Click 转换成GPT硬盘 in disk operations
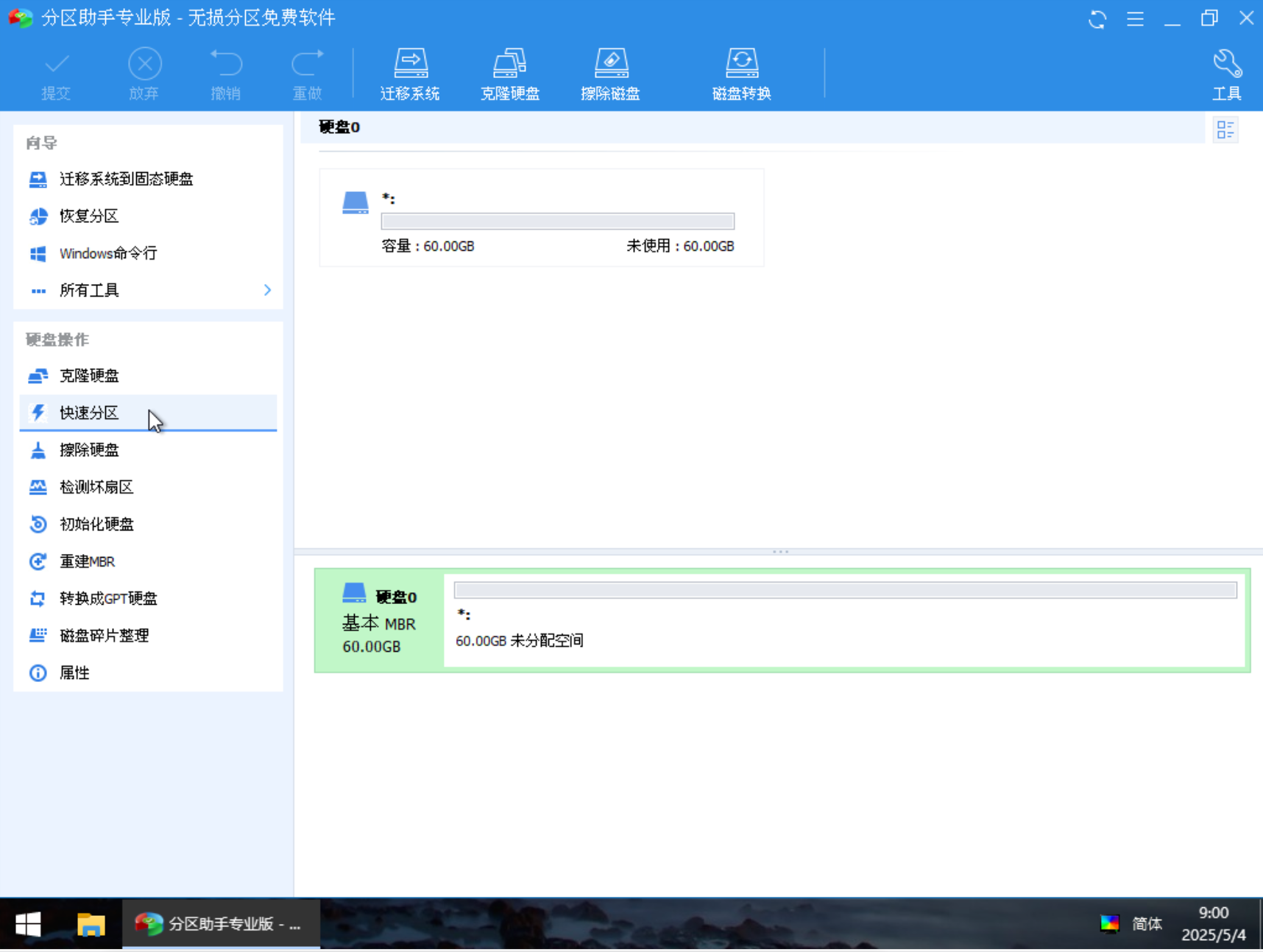Viewport: 1263px width, 952px height. pos(148,598)
